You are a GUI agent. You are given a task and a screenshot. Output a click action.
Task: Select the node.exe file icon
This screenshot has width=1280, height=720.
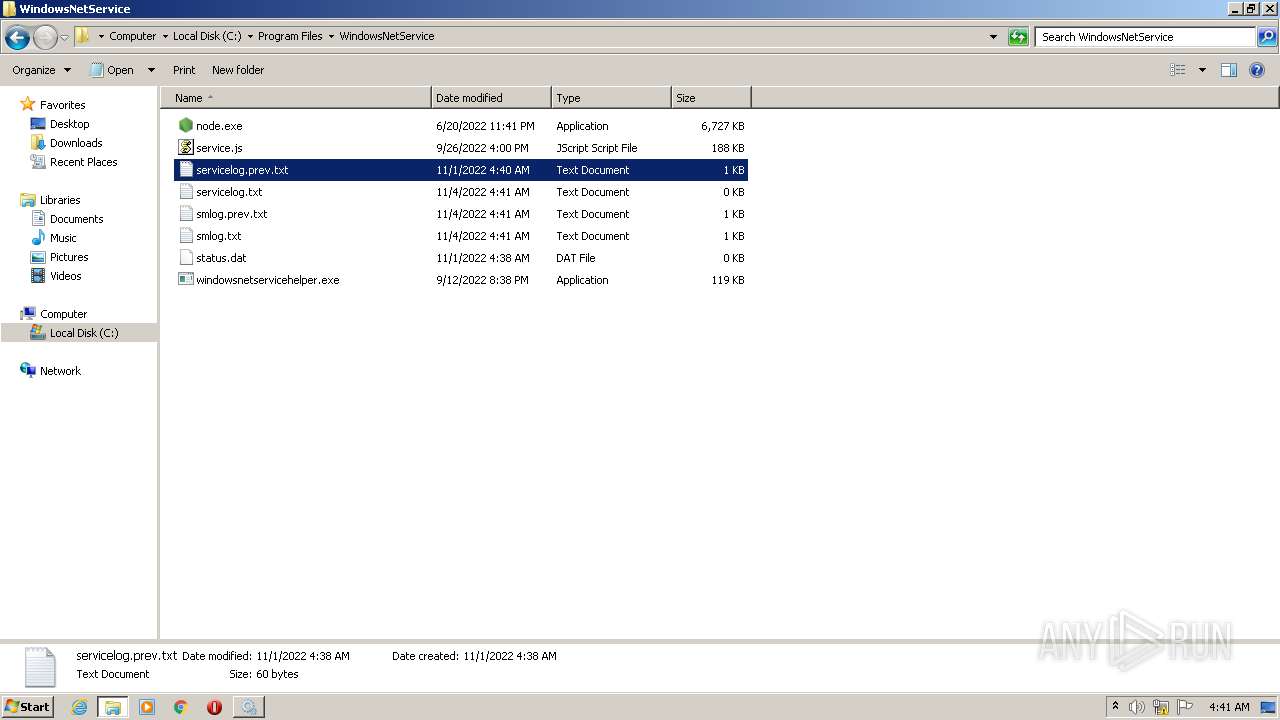click(185, 126)
